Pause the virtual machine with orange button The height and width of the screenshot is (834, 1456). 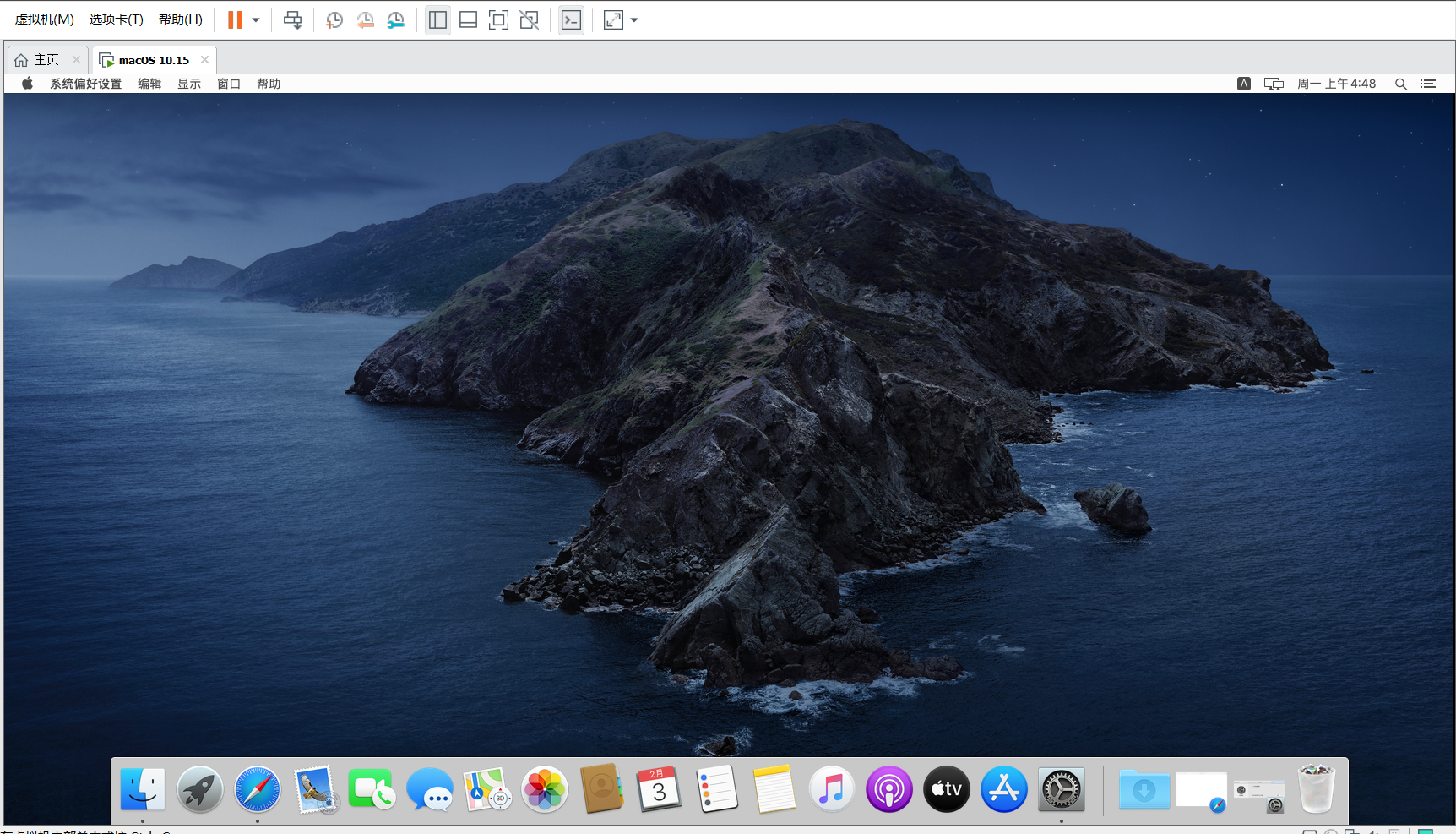tap(235, 20)
